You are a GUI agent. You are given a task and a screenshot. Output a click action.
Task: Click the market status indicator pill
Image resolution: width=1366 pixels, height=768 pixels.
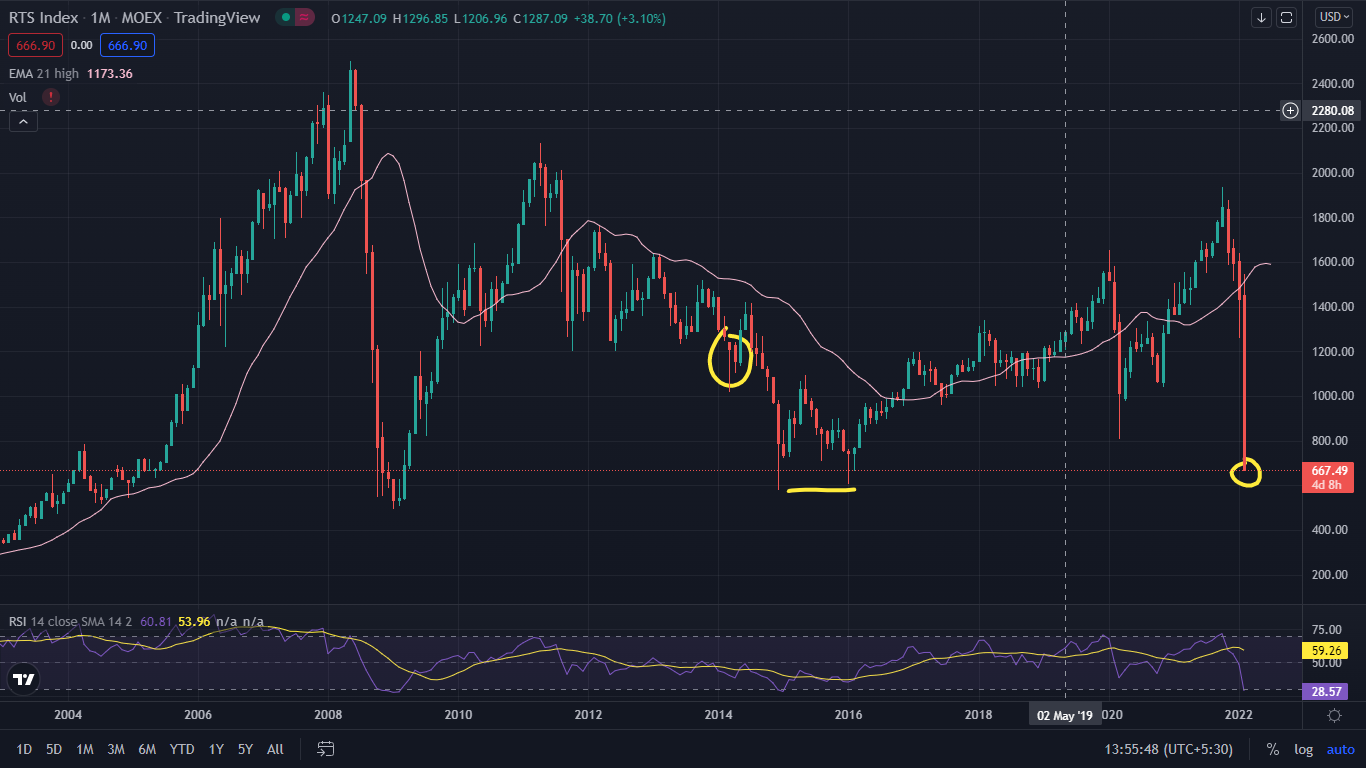coord(294,18)
